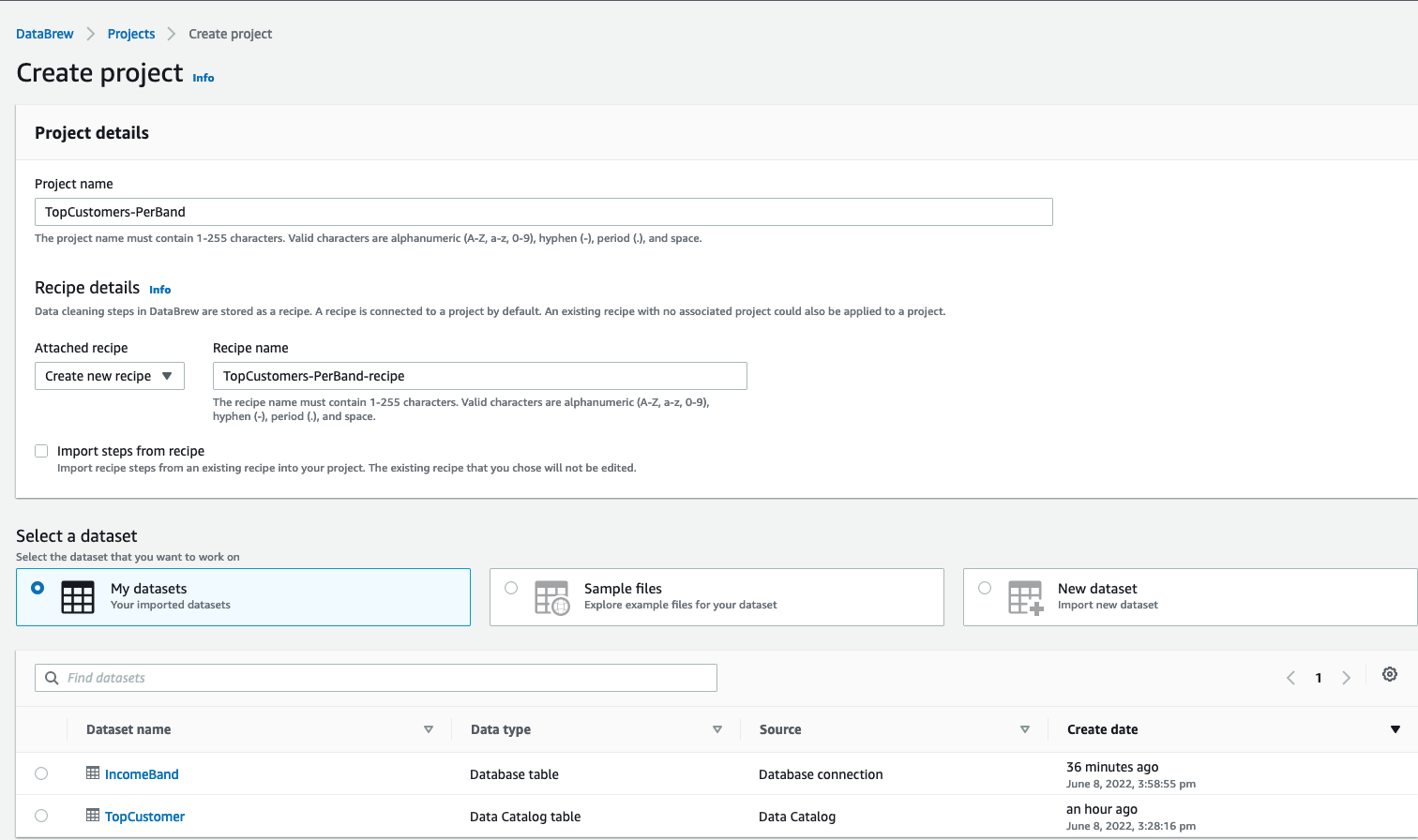Go to Projects breadcrumb link
1418x840 pixels.
[x=131, y=34]
